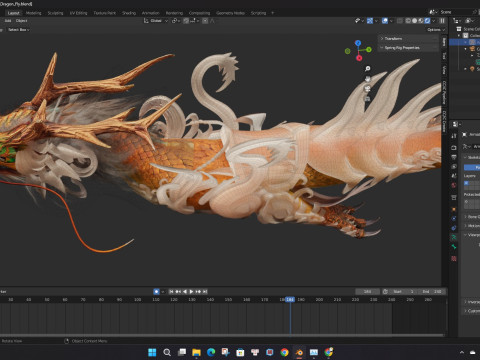Open the Options dropdown in viewport
Screen dimensions: 480x360
(436, 30)
